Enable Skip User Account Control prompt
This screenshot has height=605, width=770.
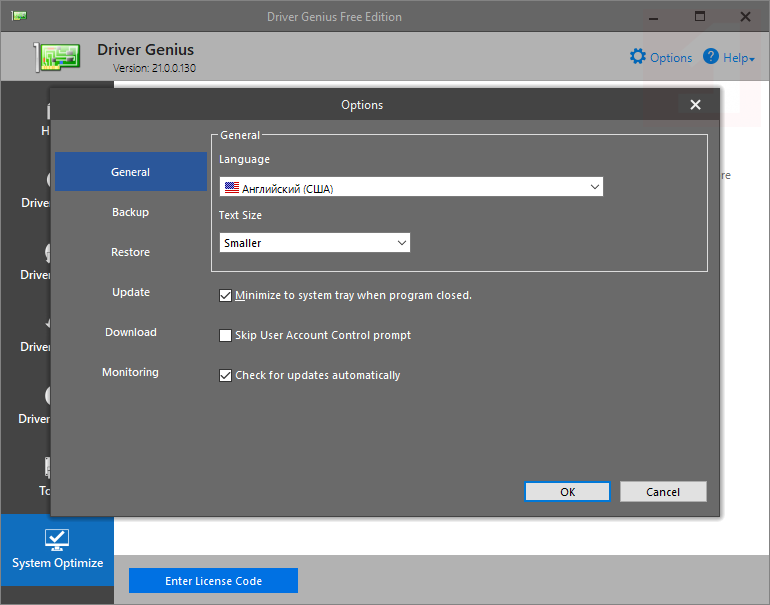coord(225,335)
